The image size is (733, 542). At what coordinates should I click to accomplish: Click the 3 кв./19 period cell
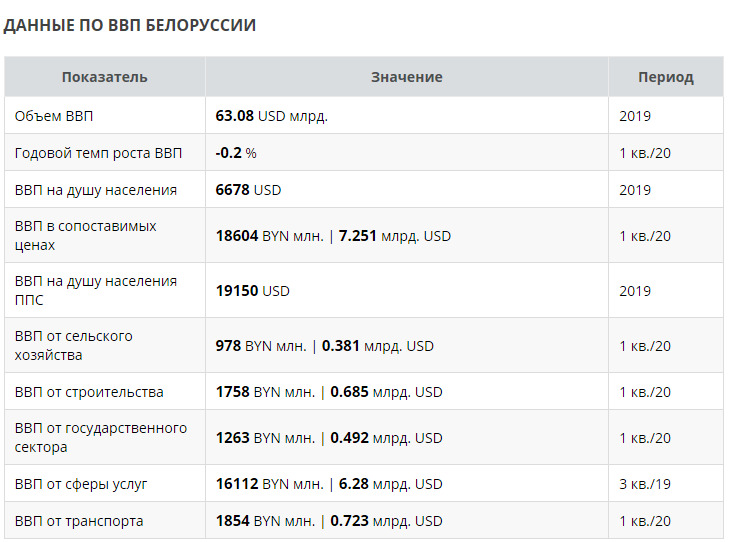point(645,484)
